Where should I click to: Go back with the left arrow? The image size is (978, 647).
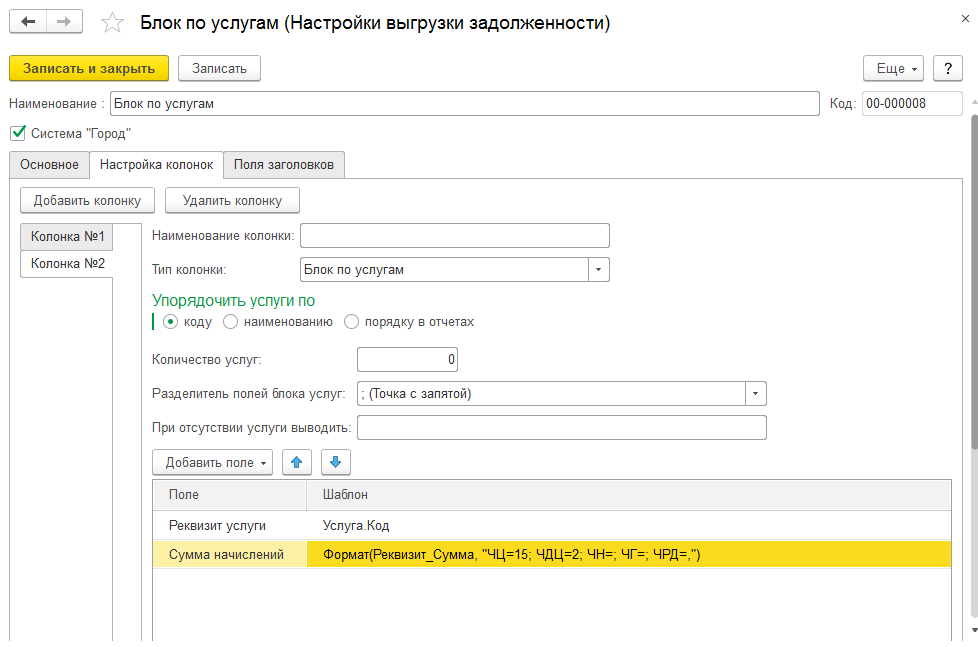pyautogui.click(x=28, y=22)
